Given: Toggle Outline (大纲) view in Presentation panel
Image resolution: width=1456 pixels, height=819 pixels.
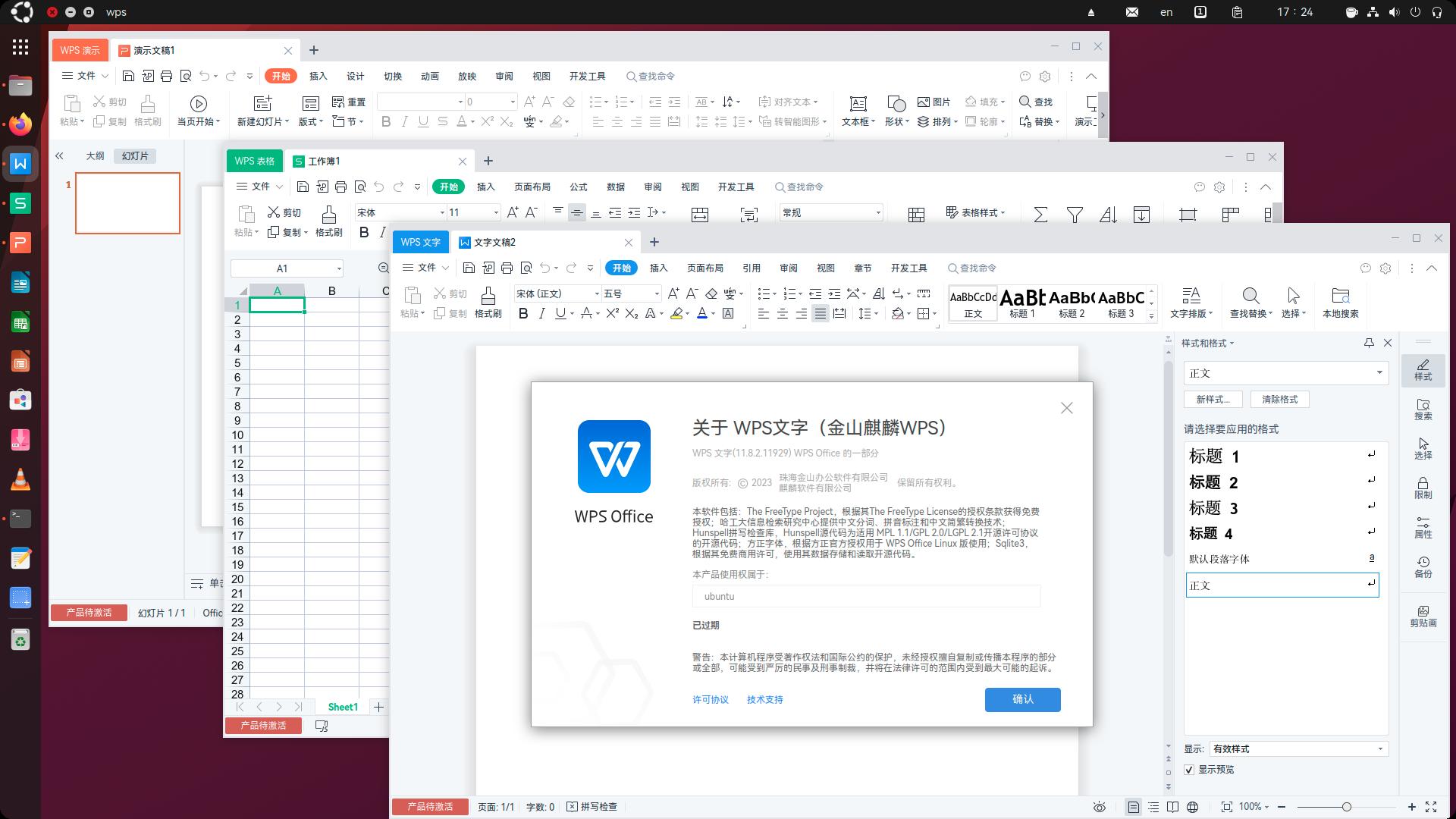Looking at the screenshot, I should click(95, 155).
